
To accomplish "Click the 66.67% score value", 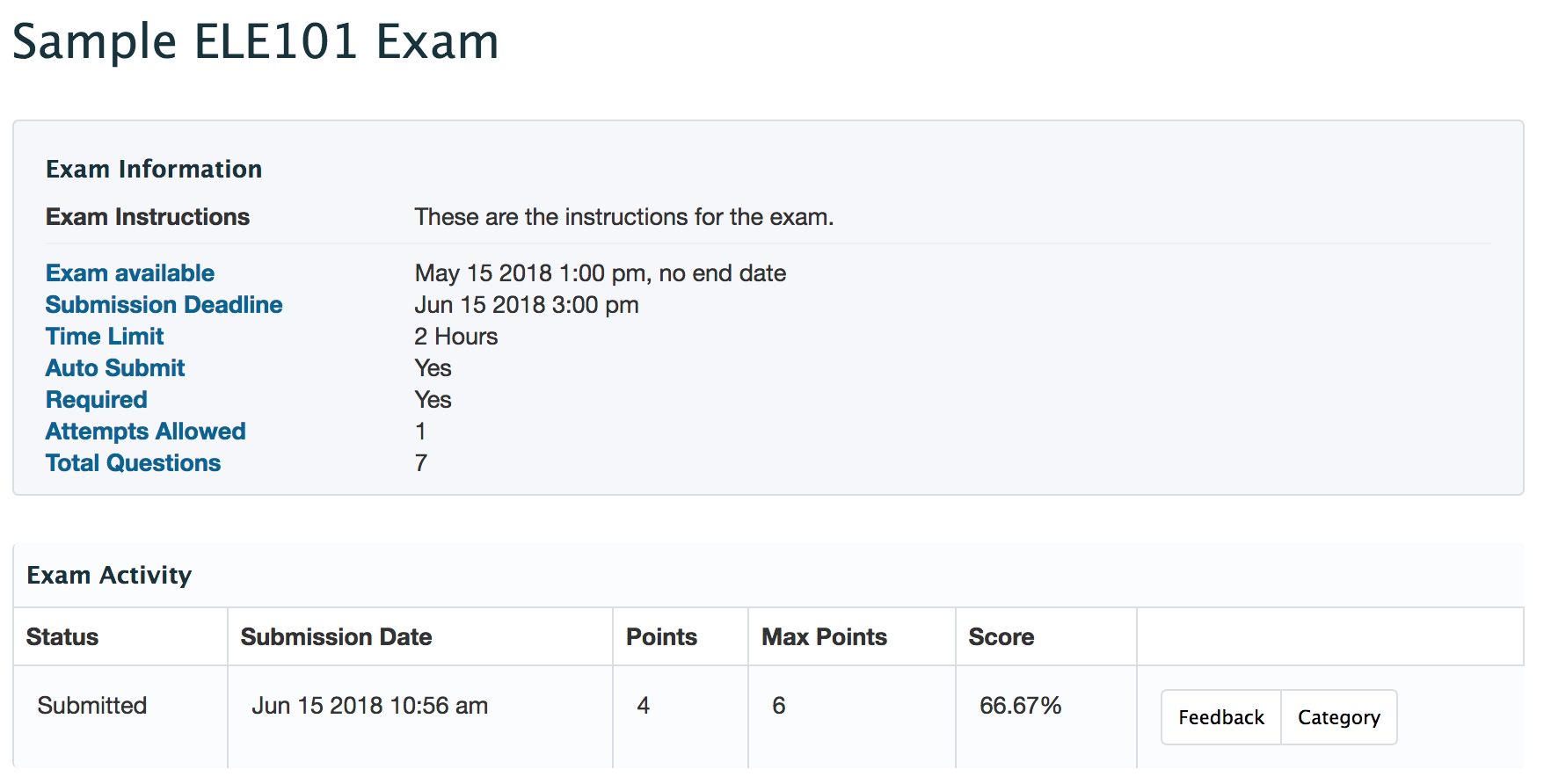I will (x=1020, y=706).
